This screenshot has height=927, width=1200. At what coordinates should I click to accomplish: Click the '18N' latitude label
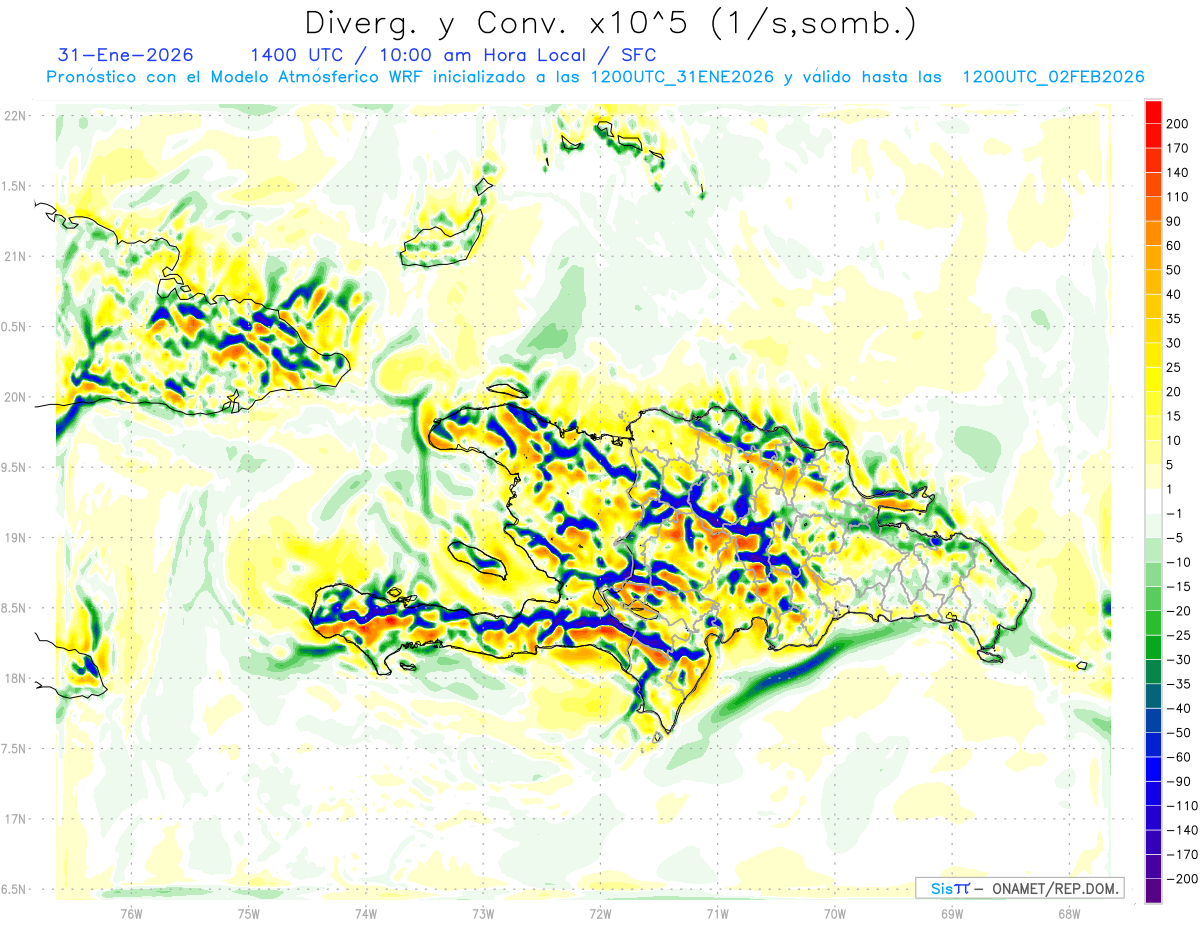point(15,678)
